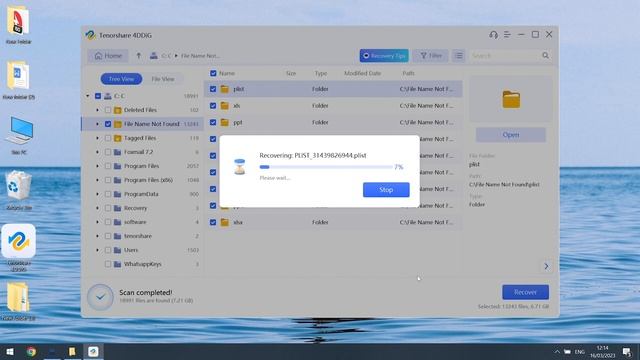This screenshot has width=640, height=360.
Task: Open the taskbar notification center icon
Action: point(627,351)
